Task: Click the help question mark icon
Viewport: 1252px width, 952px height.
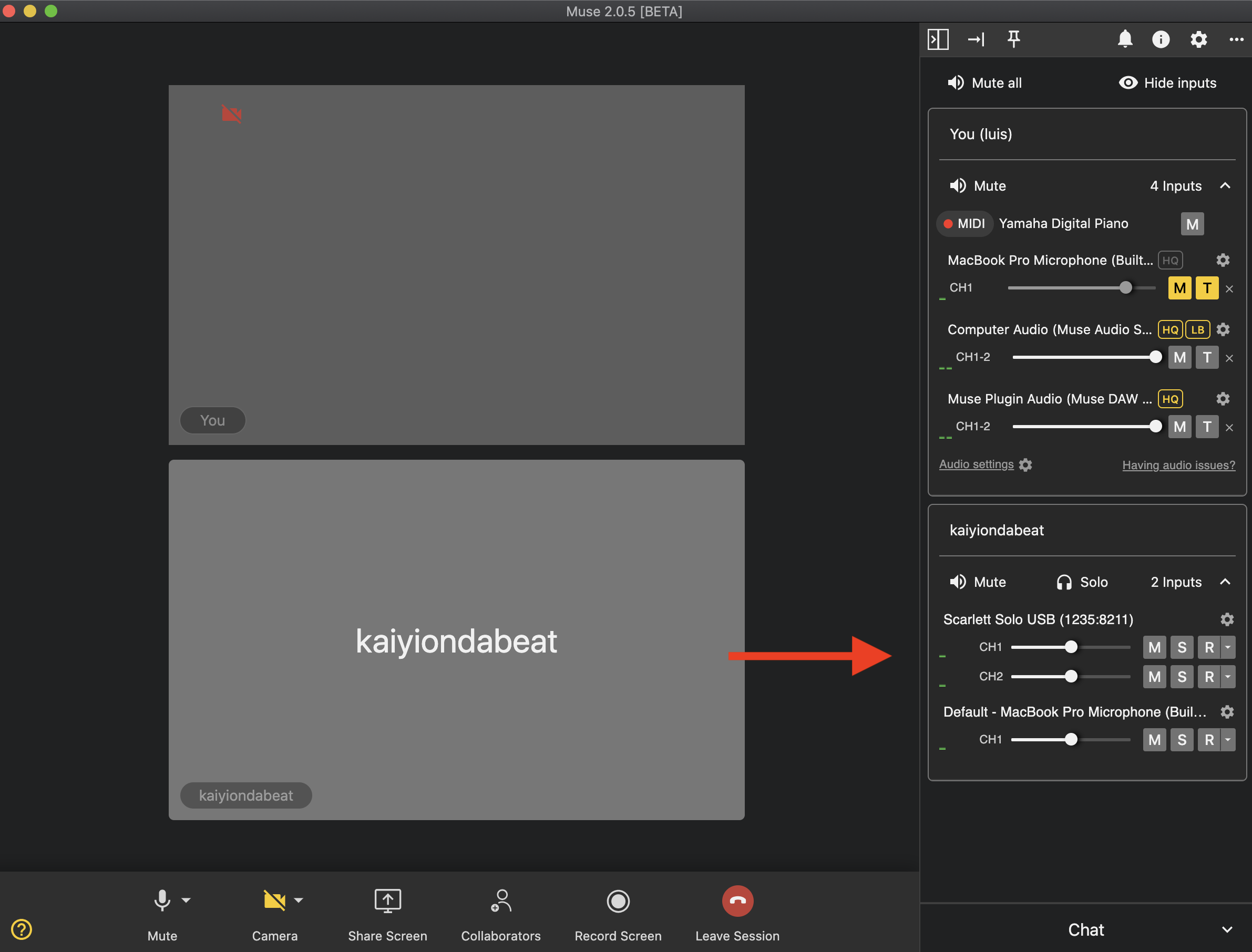Action: click(x=22, y=929)
